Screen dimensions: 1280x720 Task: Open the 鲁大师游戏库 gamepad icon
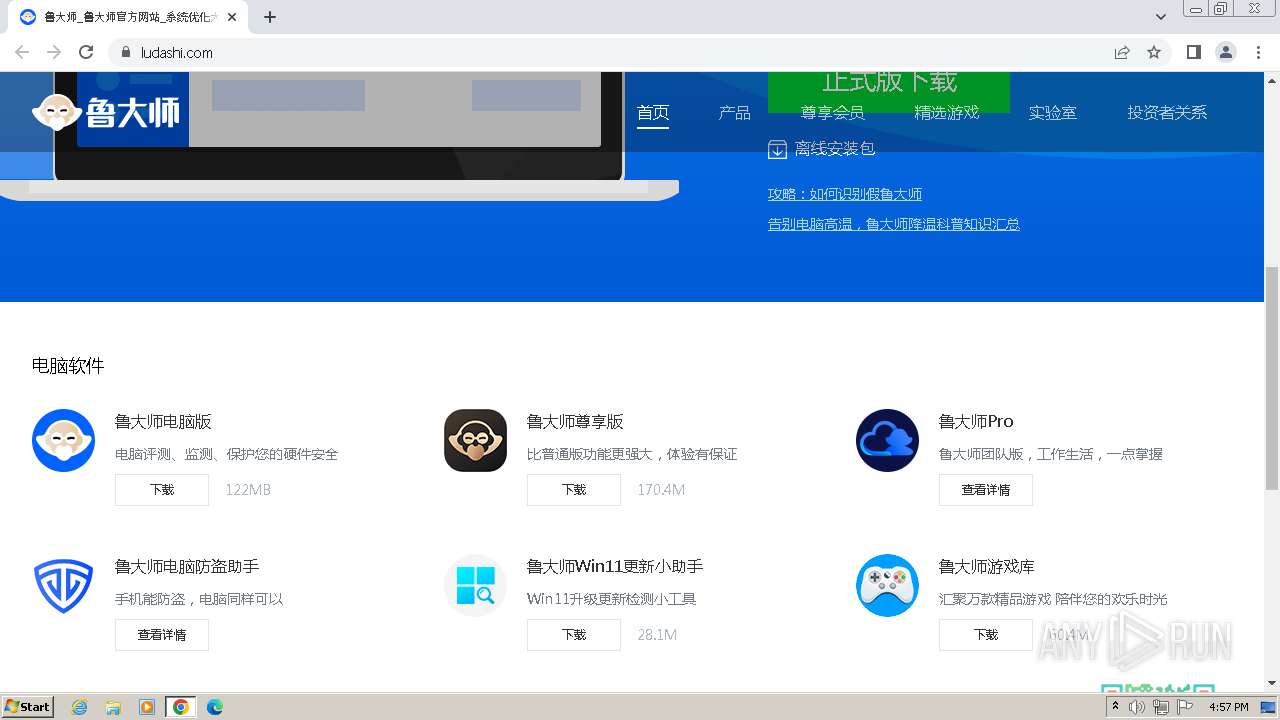888,585
